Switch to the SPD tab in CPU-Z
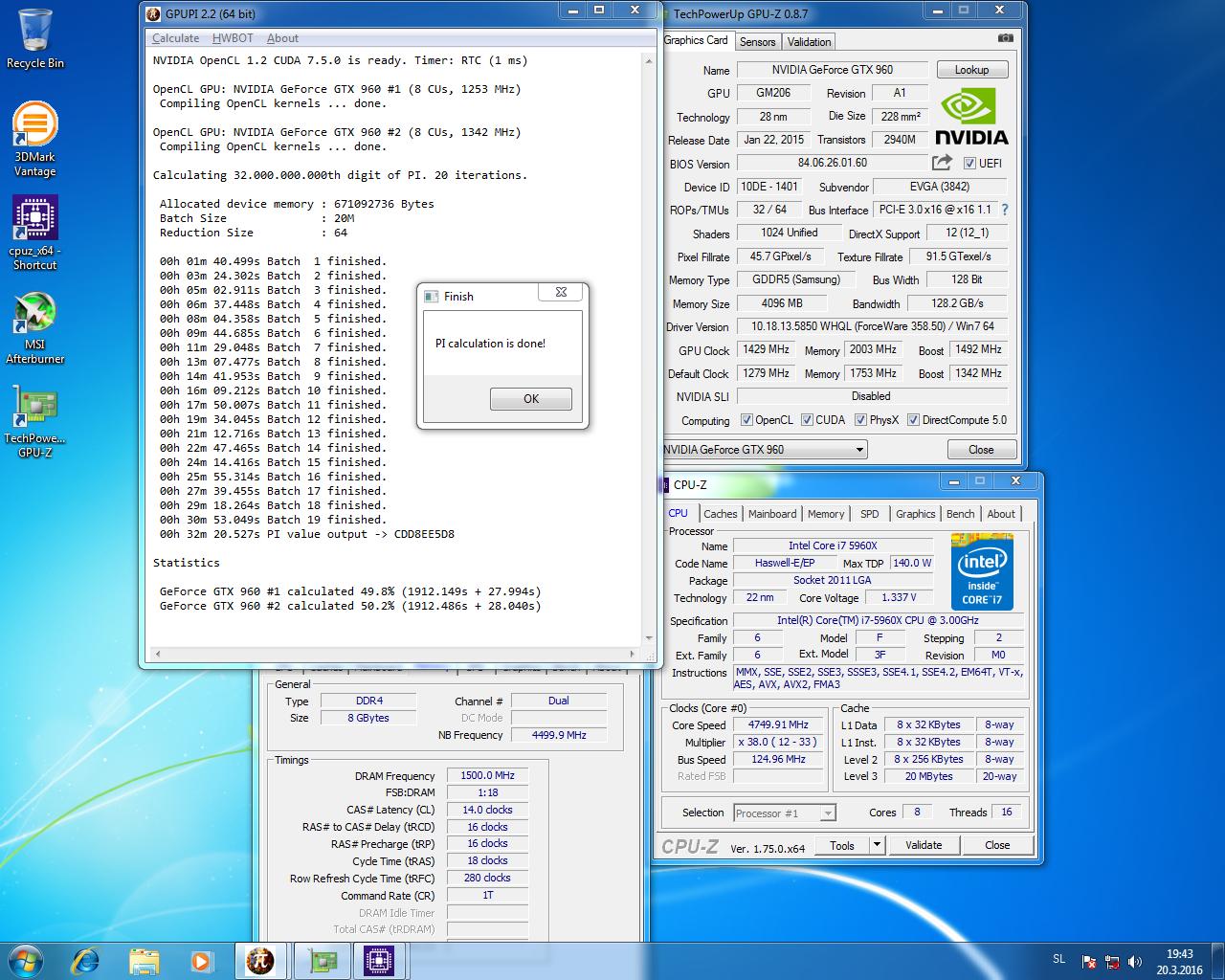Screen dimensions: 1225x980 870,514
